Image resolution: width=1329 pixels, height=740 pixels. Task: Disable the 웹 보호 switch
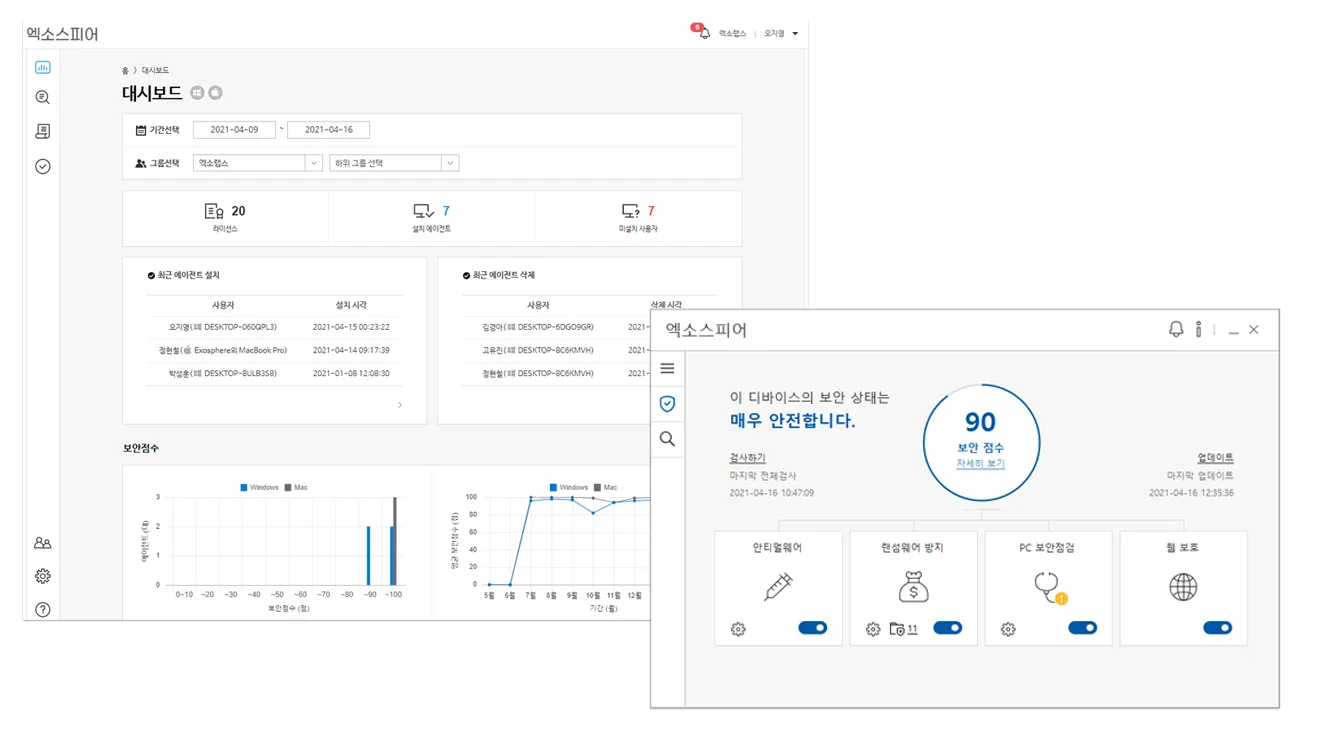tap(1217, 628)
